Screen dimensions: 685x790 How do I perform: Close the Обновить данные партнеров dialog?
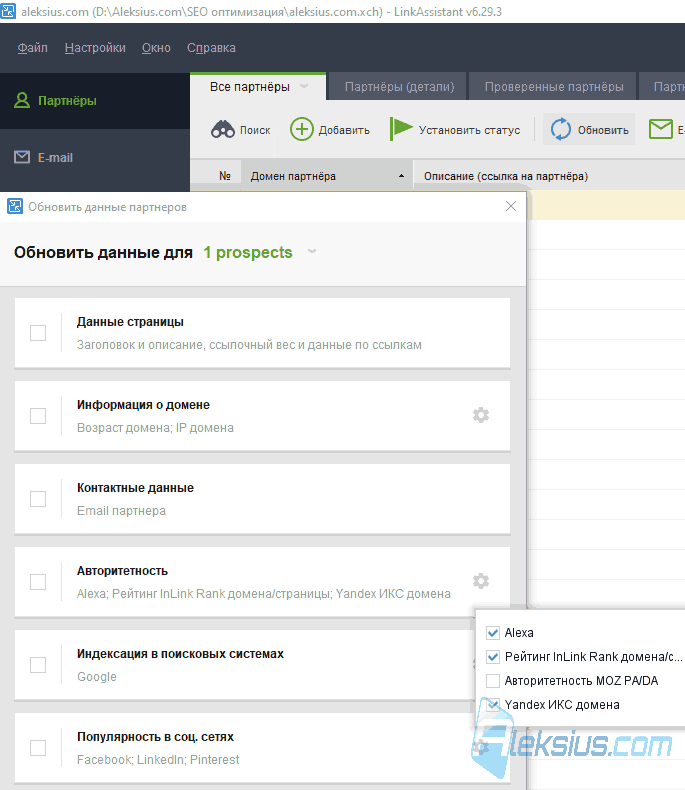pyautogui.click(x=511, y=206)
